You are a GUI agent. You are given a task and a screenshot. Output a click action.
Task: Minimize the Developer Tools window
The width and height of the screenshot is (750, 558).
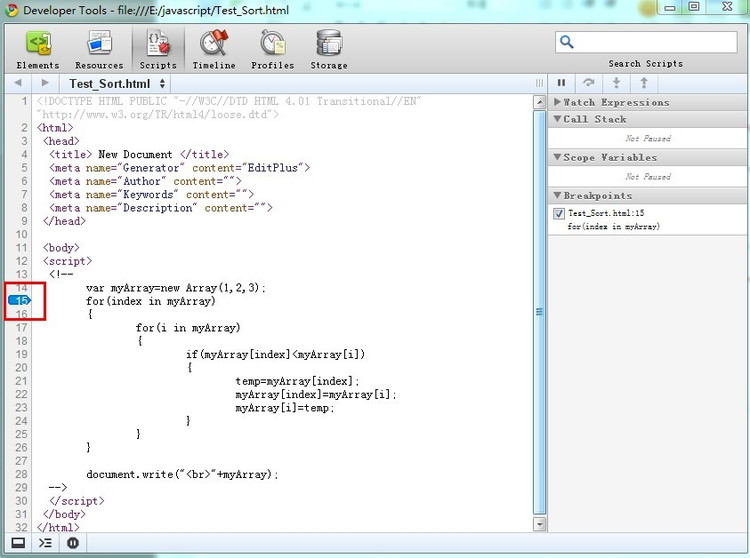670,8
